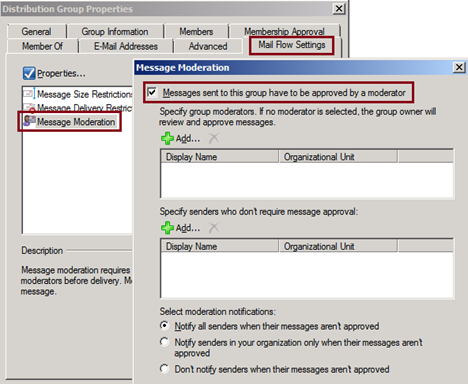The width and height of the screenshot is (468, 384).
Task: Select the E-Mail Addresses tab
Action: (x=126, y=46)
